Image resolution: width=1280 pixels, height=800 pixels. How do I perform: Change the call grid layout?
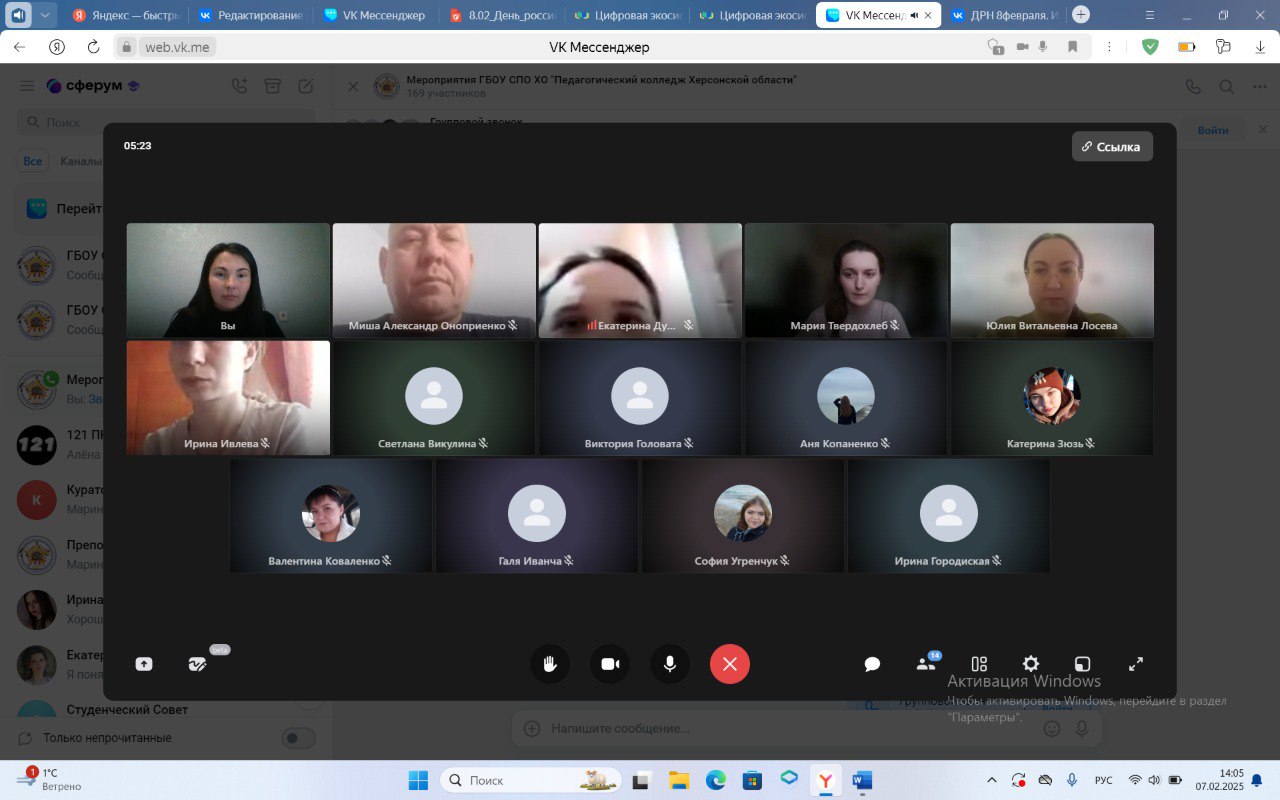979,664
